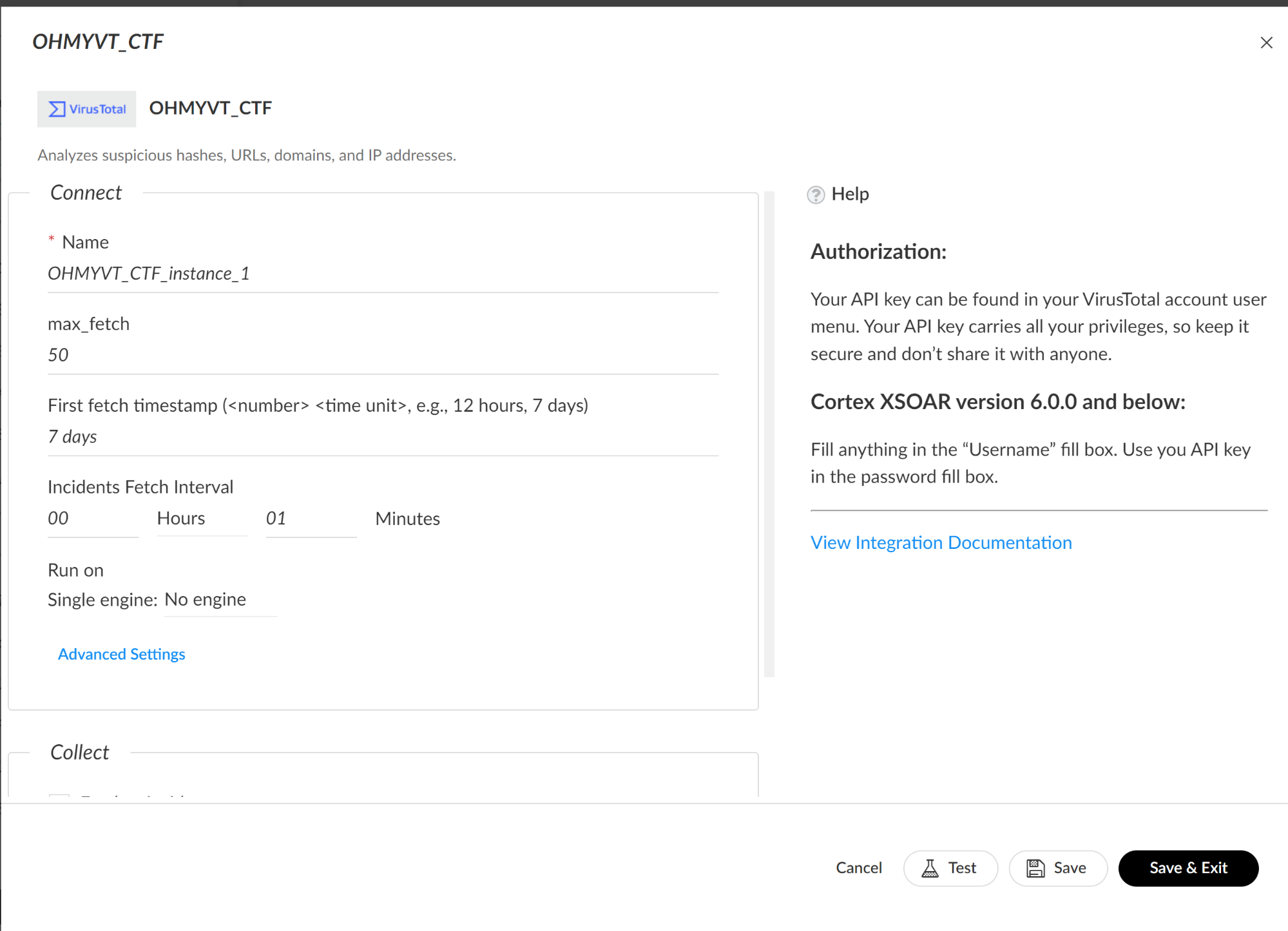Close the OHMYVT_CTF dialog with X
The image size is (1288, 931).
coord(1266,43)
